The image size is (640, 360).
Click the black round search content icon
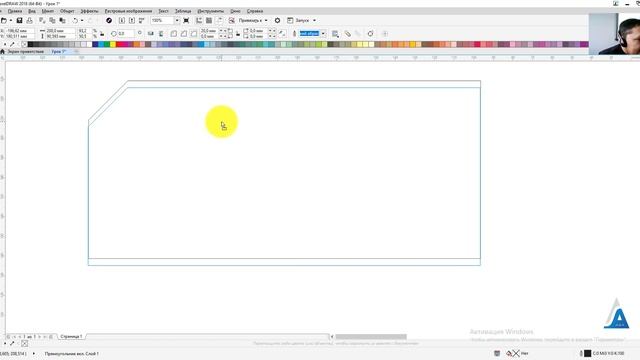[109, 20]
